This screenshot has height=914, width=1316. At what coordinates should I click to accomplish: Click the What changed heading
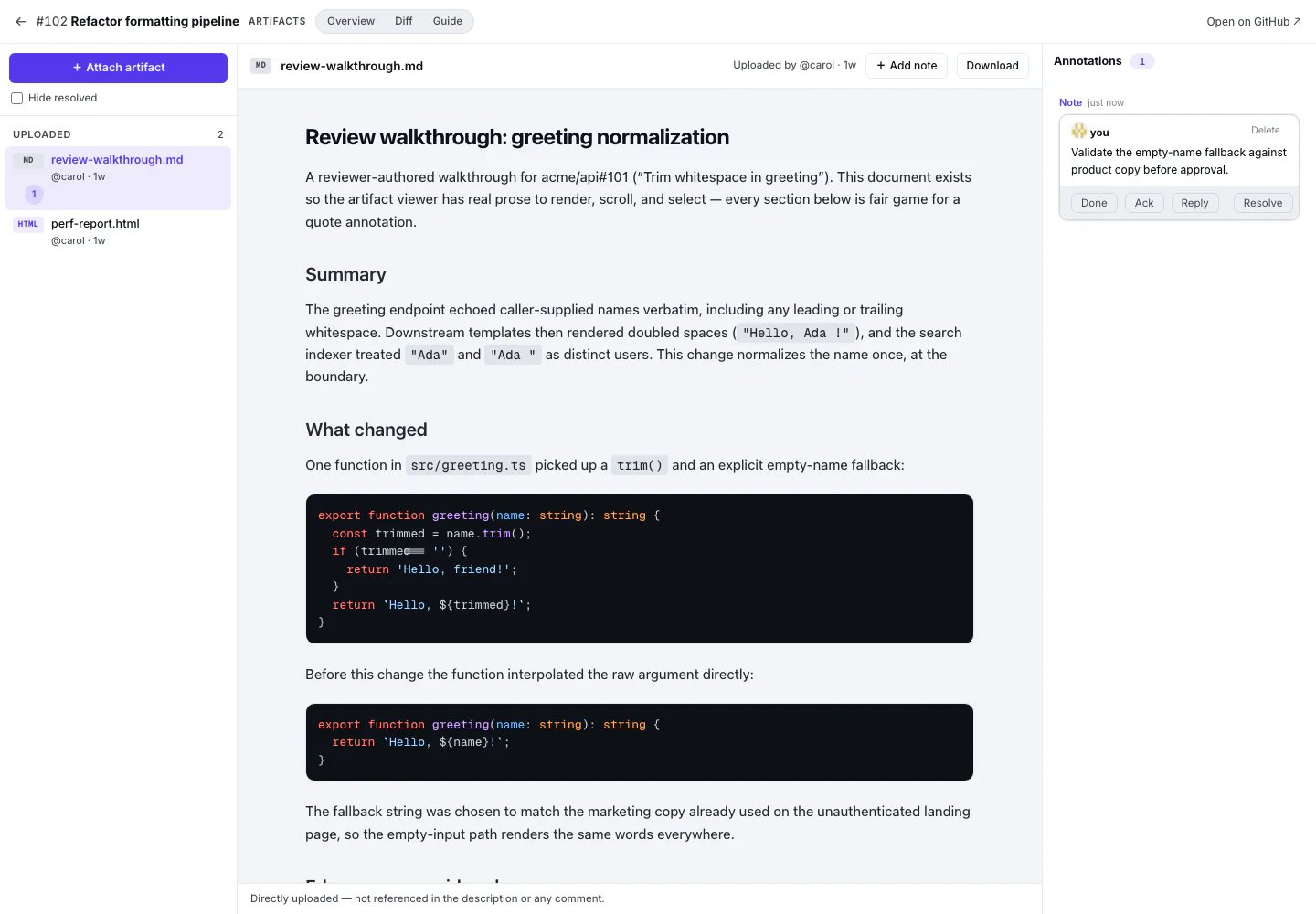366,430
